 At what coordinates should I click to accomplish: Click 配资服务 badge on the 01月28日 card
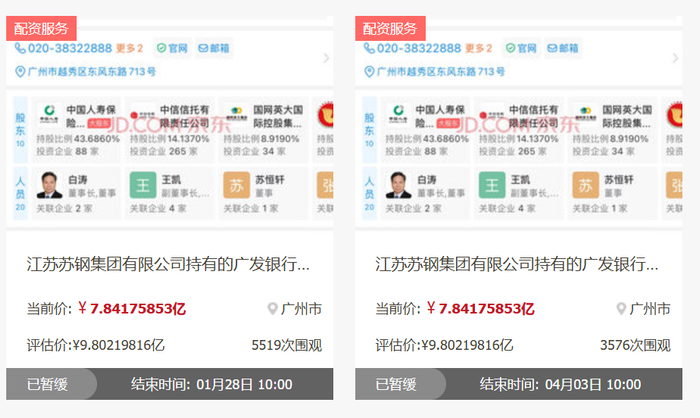[x=41, y=29]
